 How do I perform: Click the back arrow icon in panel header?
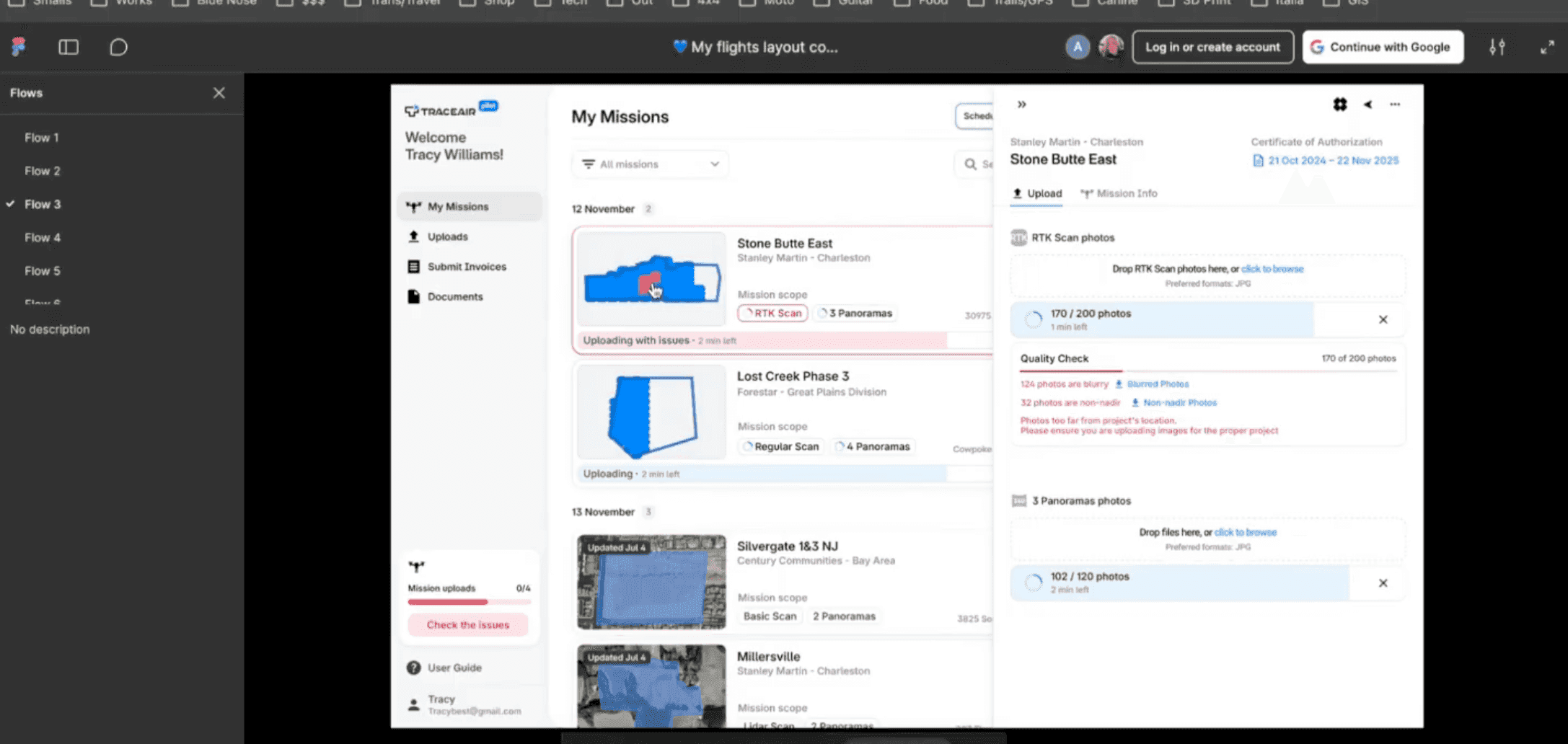1367,105
